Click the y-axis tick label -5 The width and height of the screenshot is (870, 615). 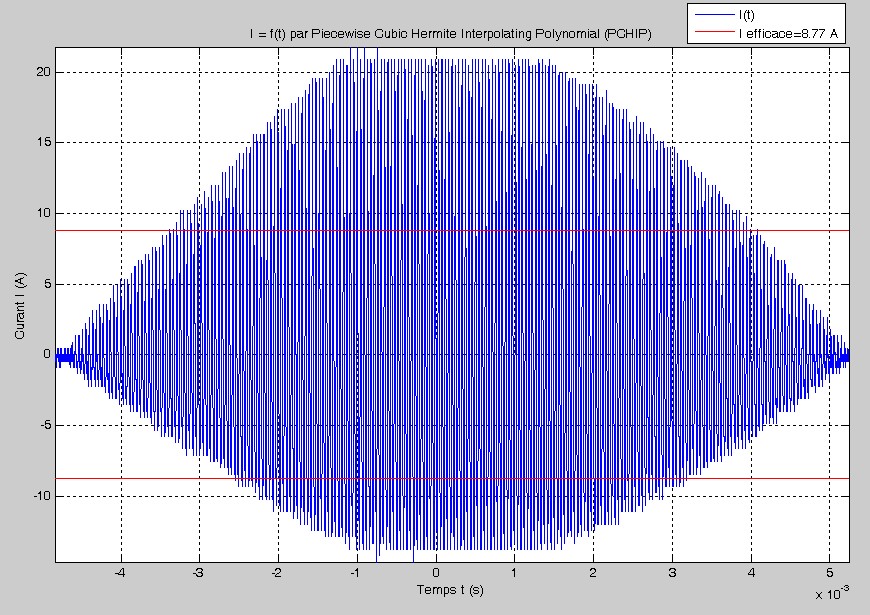(42, 425)
